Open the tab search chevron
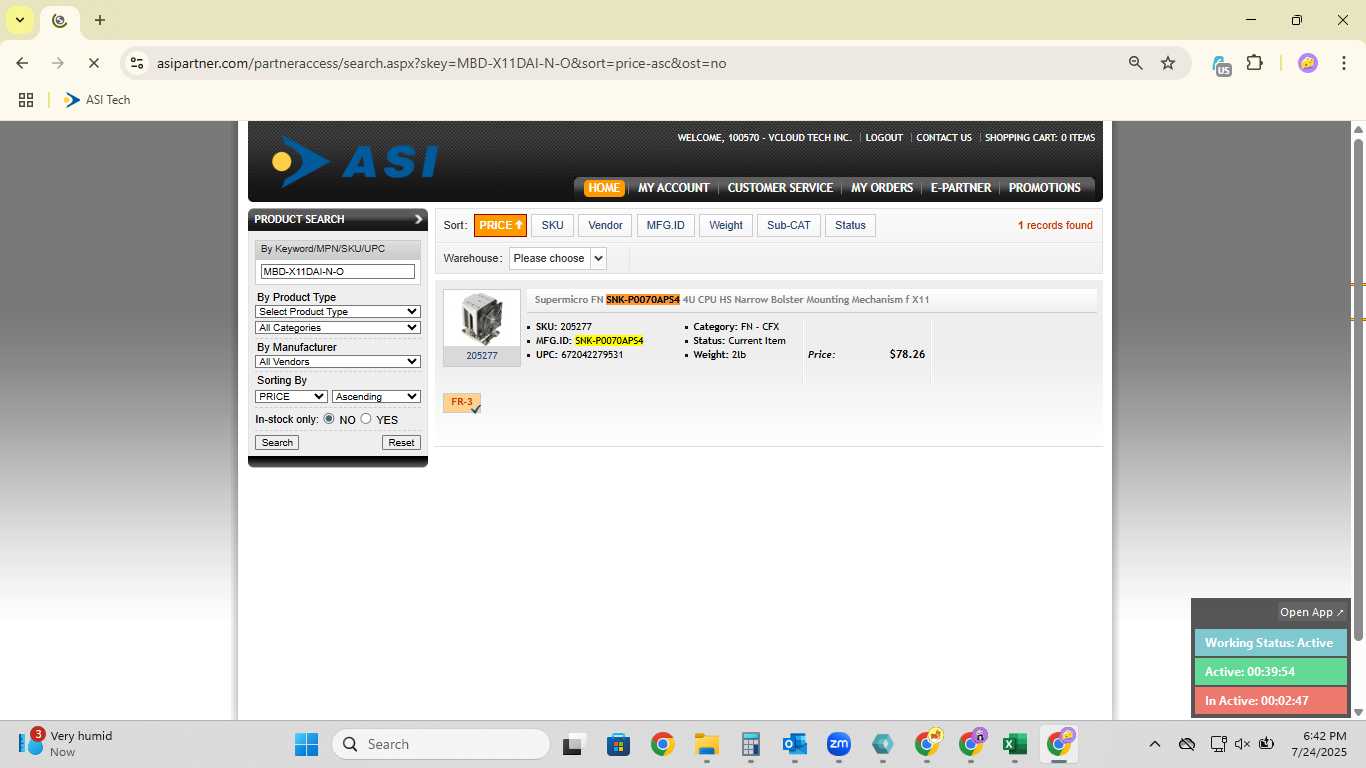Screen dimensions: 1366x768 19,20
